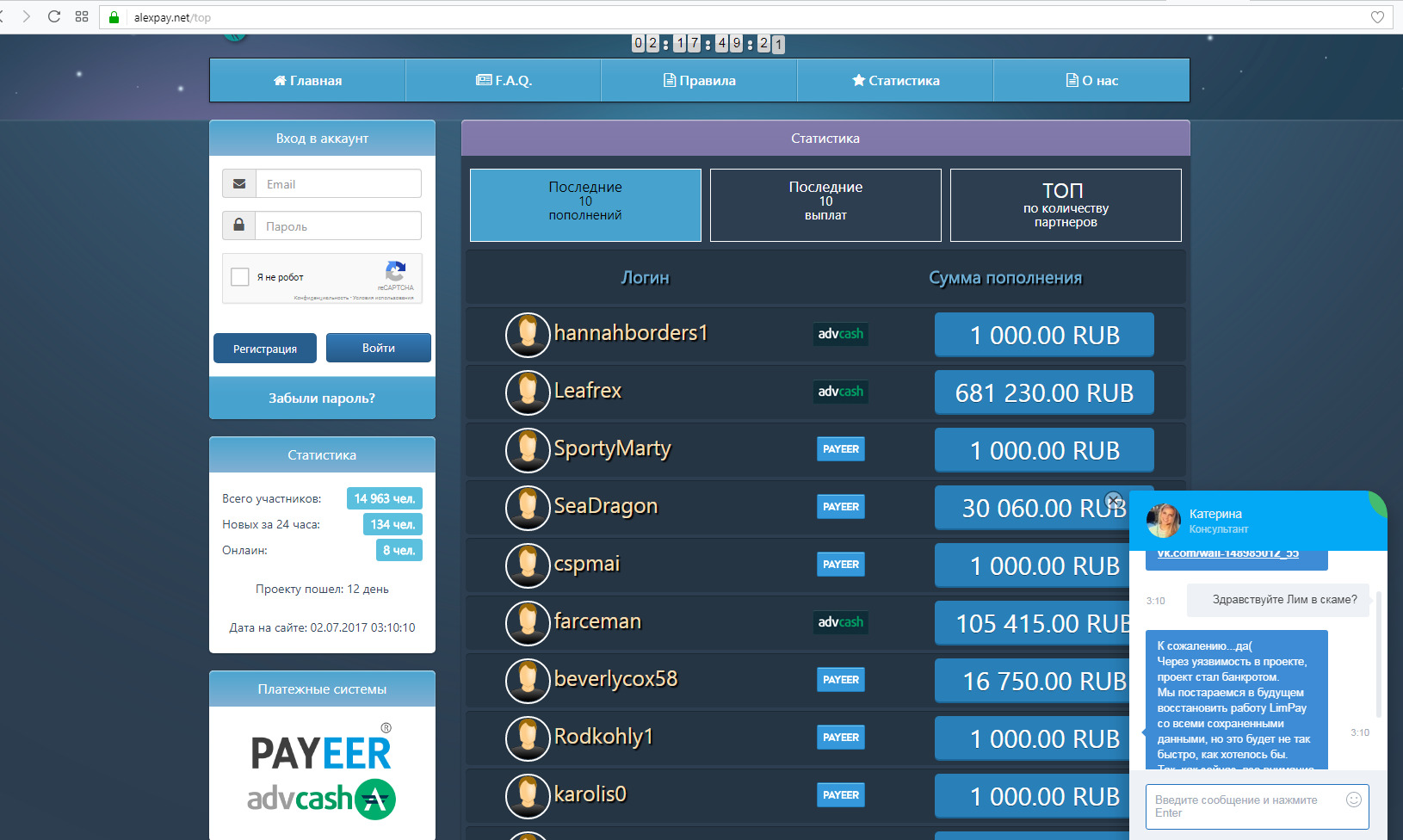
Task: Open the F.A.Q. menu item
Action: tap(504, 81)
